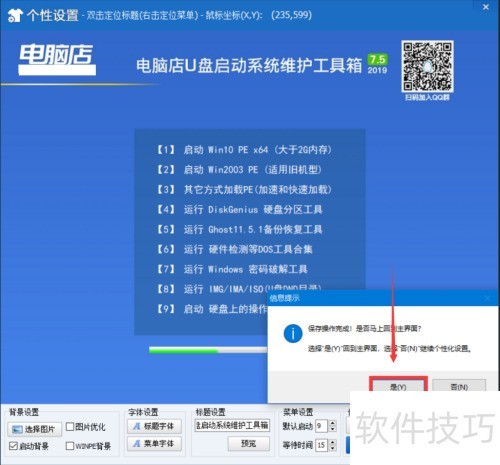Increase 等待时间 value with the up arrow
The width and height of the screenshot is (500, 465).
coord(332,442)
